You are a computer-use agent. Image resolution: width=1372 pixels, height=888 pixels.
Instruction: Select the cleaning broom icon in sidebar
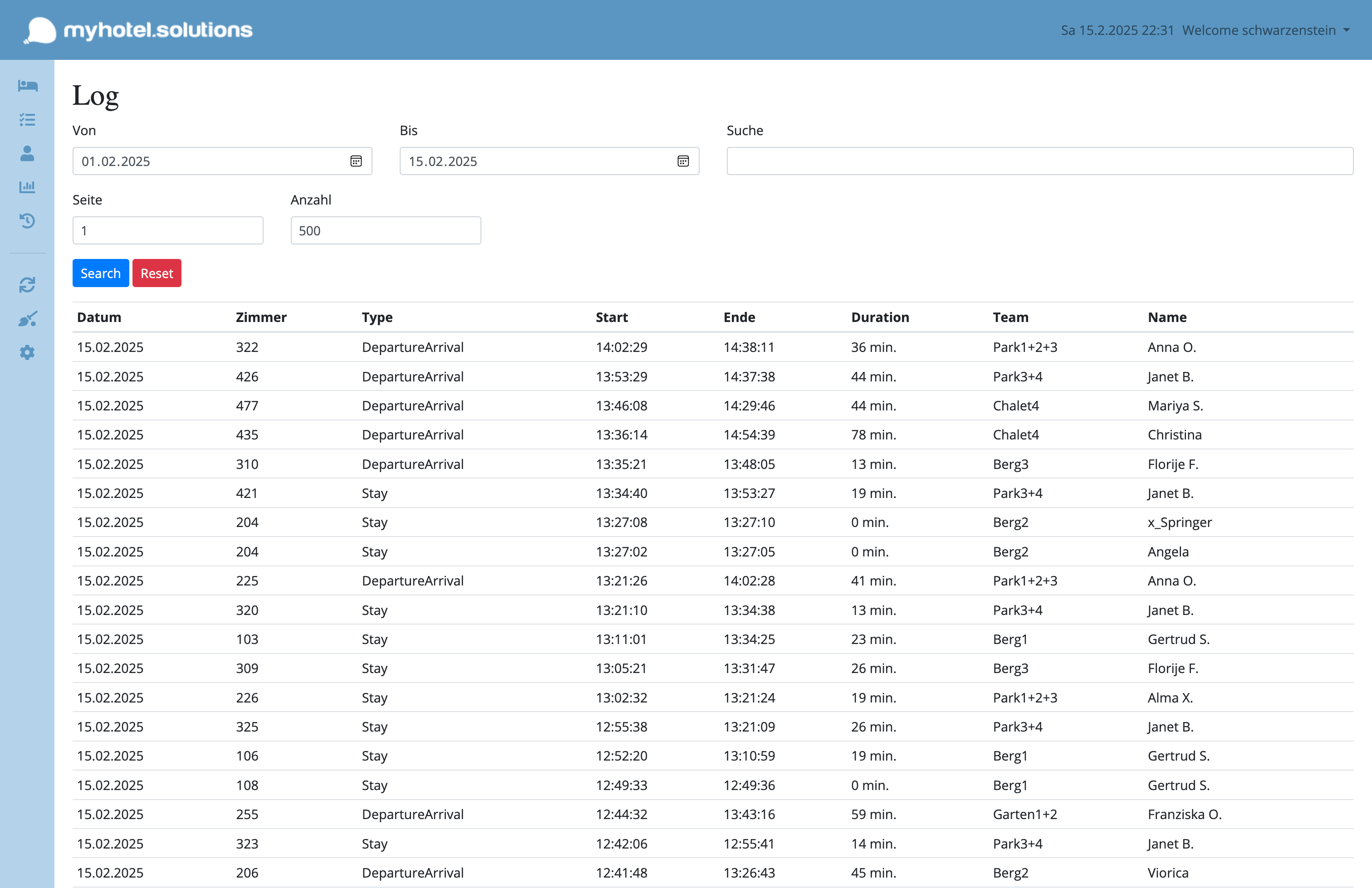pyautogui.click(x=27, y=319)
